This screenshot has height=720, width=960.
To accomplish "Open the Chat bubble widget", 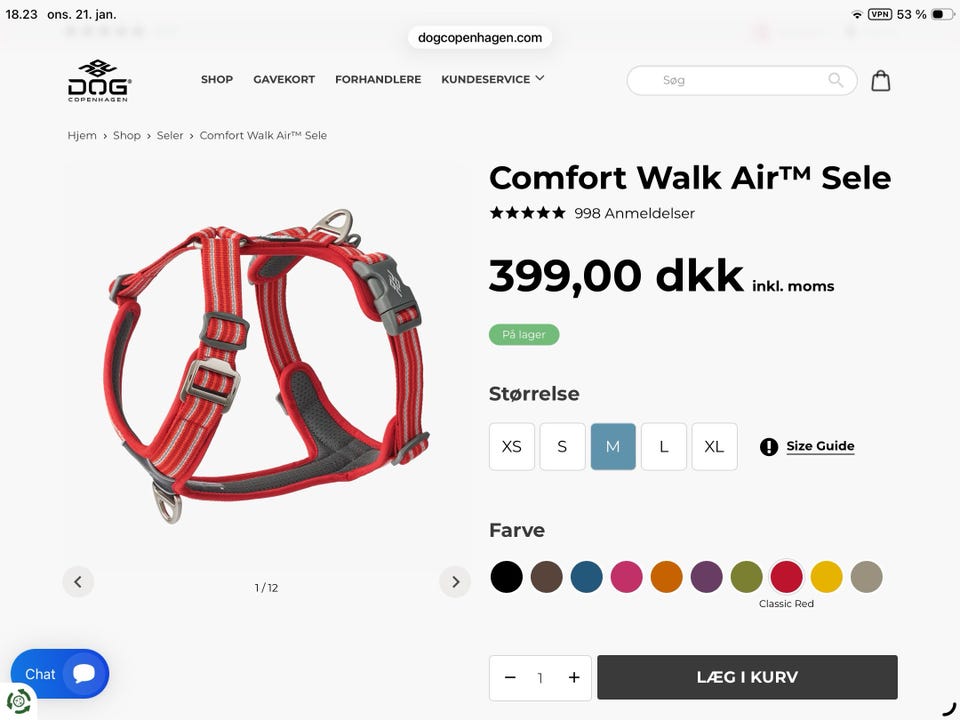I will point(60,673).
